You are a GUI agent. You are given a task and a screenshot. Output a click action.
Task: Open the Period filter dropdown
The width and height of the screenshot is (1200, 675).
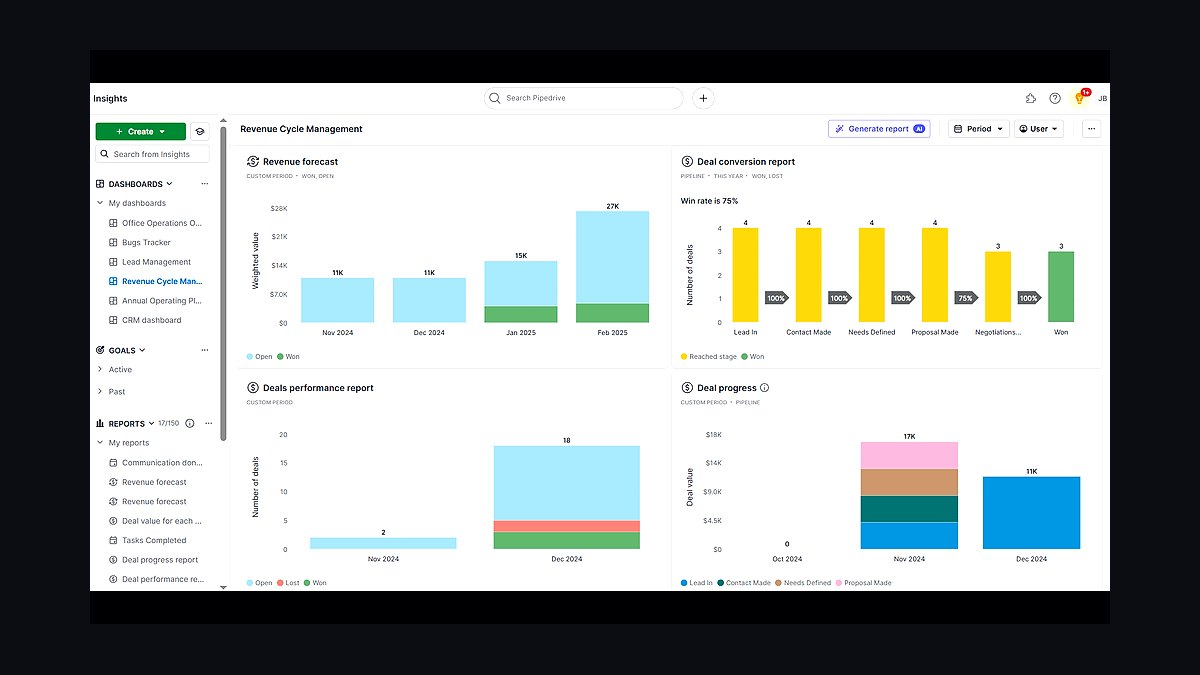978,129
